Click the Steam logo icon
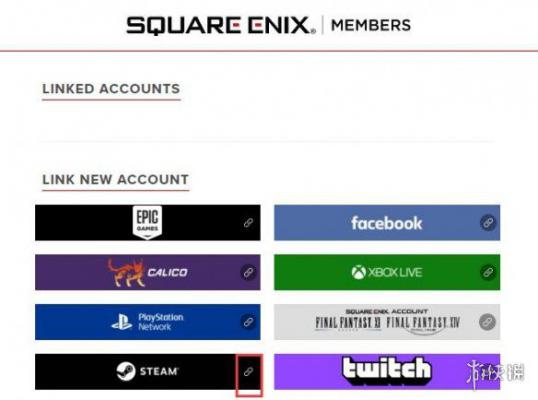Image resolution: width=538 pixels, height=400 pixels. coord(126,371)
